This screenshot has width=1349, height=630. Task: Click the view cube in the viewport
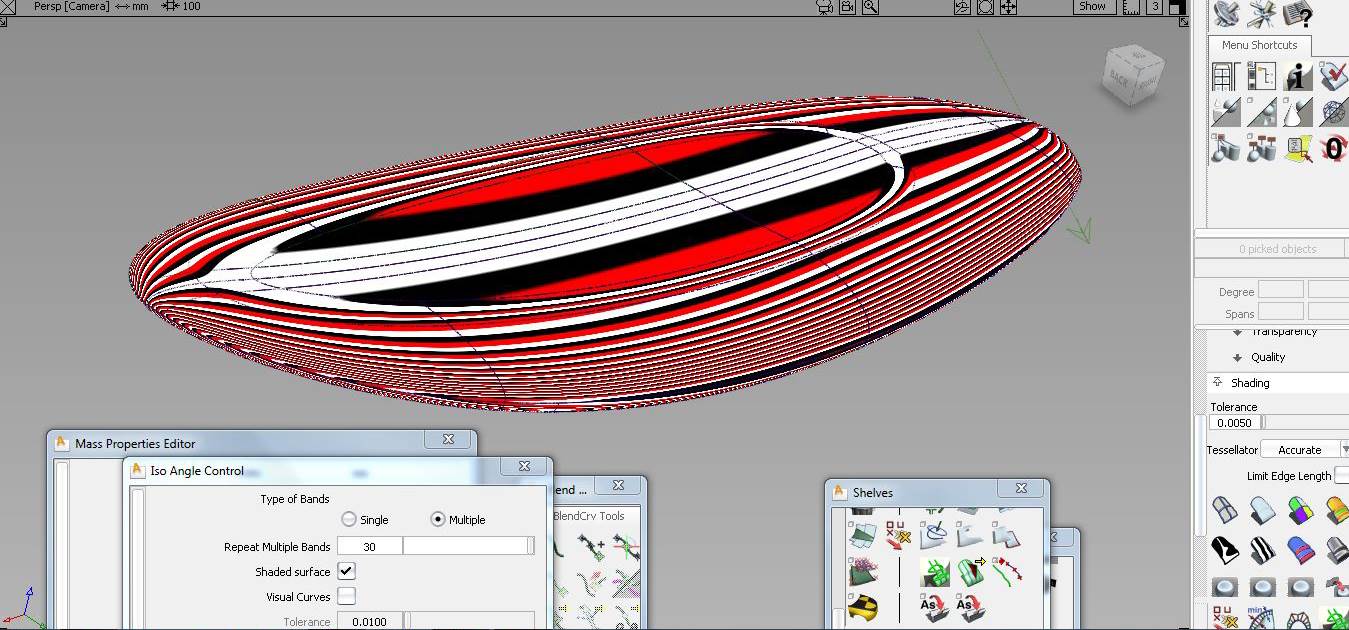[x=1131, y=77]
